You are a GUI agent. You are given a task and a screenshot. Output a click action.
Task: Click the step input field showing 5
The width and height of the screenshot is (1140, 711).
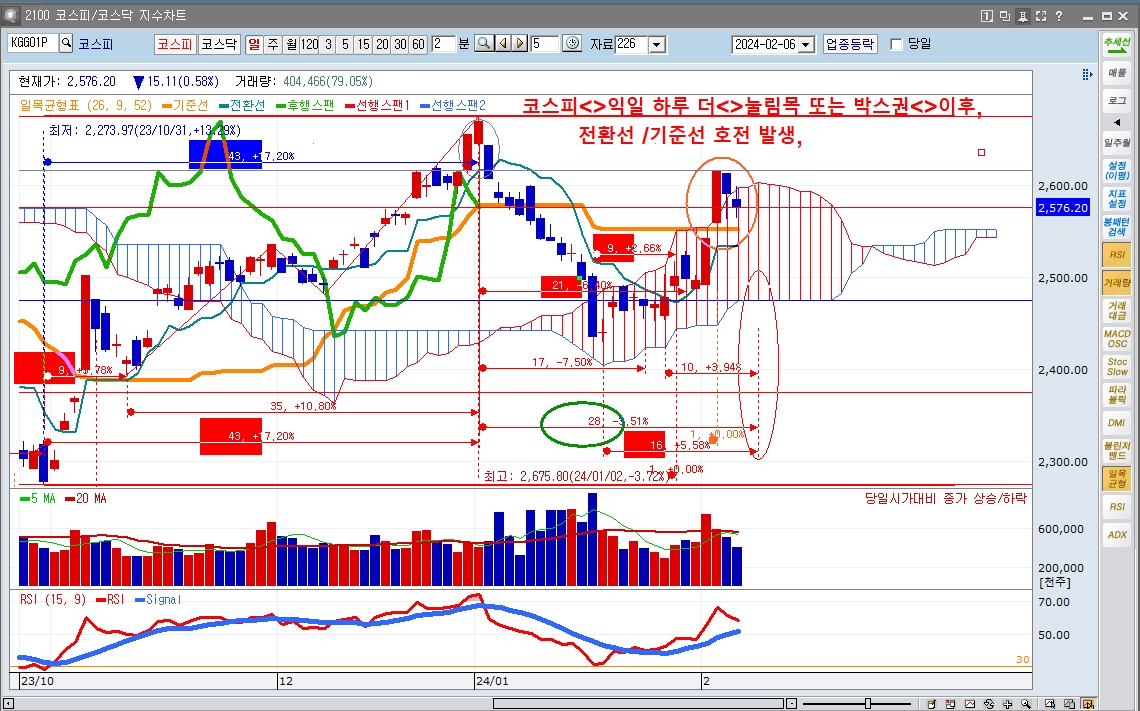coord(545,44)
